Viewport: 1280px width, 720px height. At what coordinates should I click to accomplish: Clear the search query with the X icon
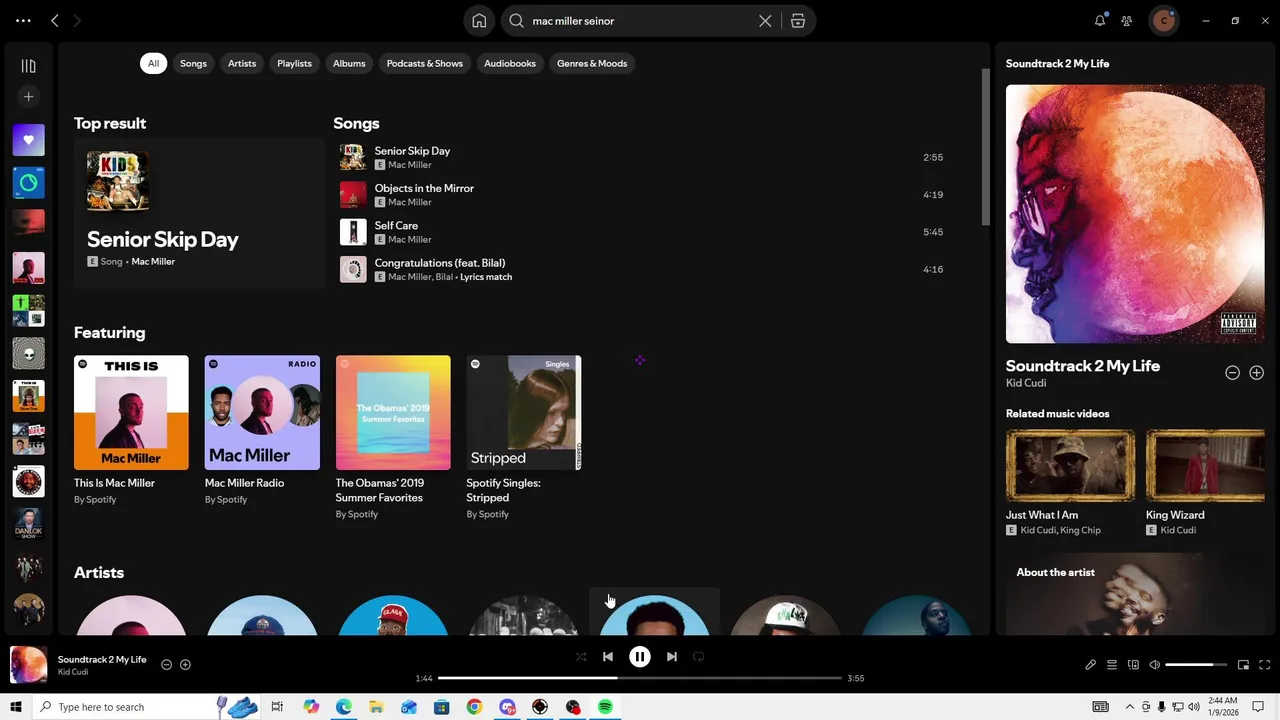coord(765,21)
